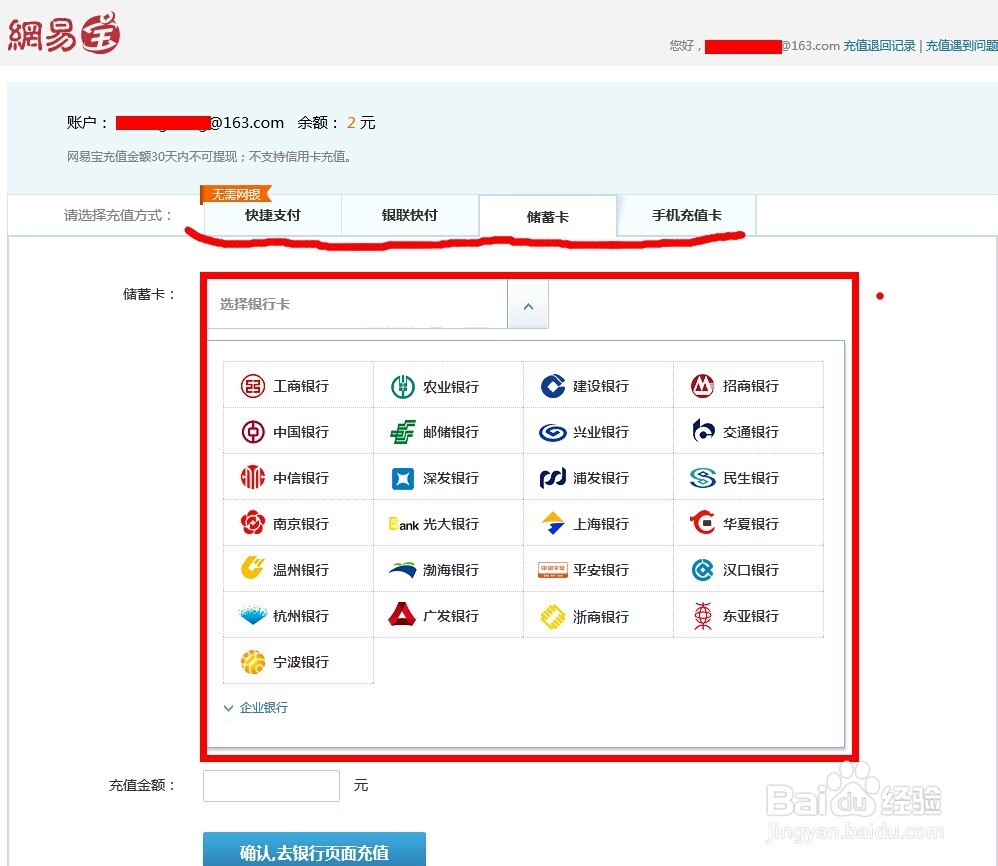Click the account balance value 2 元
The image size is (998, 866).
pyautogui.click(x=361, y=123)
